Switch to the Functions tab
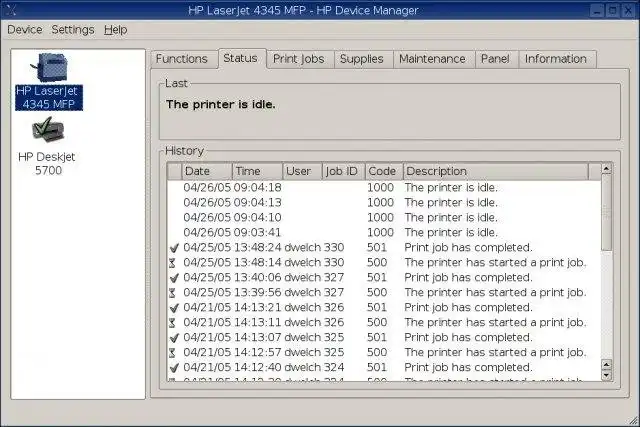Image resolution: width=640 pixels, height=427 pixels. [x=182, y=59]
